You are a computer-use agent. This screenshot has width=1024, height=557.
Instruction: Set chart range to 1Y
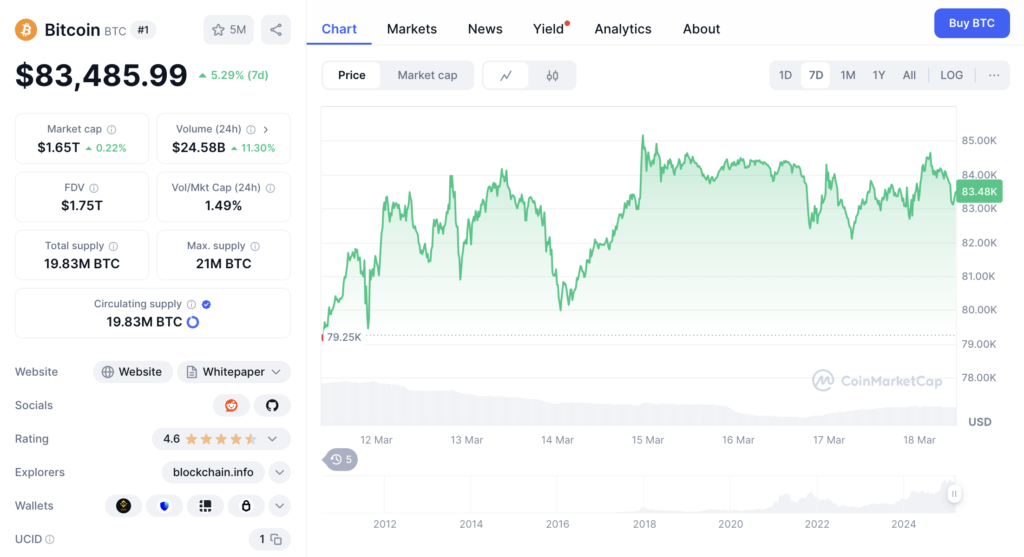click(x=879, y=75)
